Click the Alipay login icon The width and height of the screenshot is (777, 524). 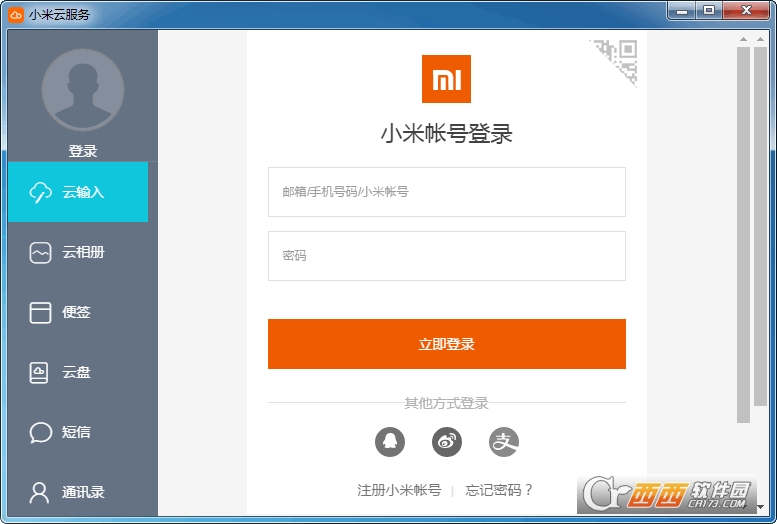504,441
